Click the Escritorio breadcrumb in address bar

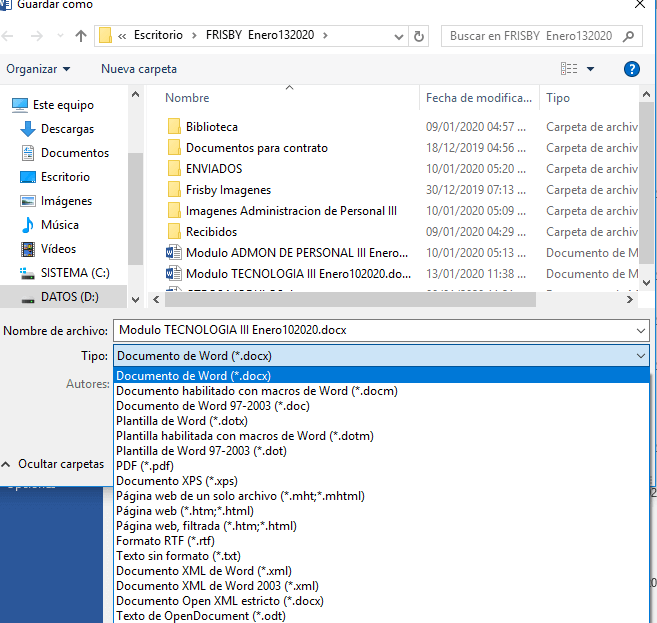[x=158, y=35]
